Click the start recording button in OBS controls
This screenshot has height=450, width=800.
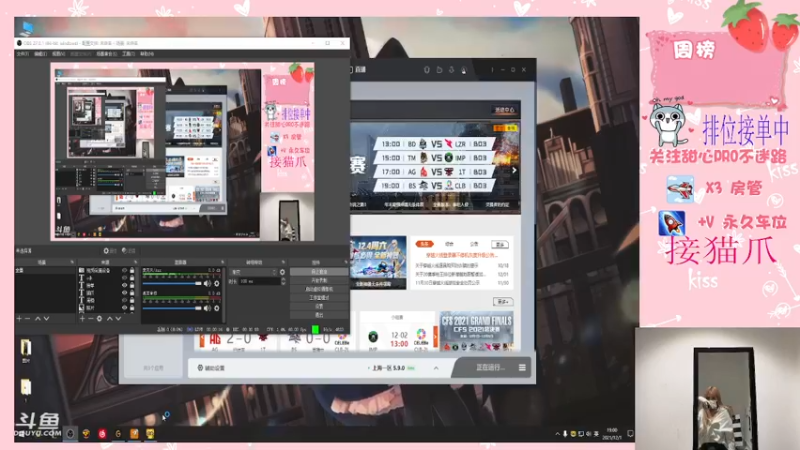(x=319, y=281)
